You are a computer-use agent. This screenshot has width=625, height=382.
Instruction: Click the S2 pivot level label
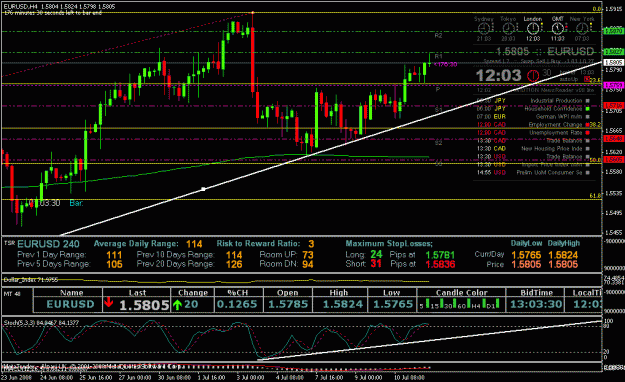[x=438, y=143]
